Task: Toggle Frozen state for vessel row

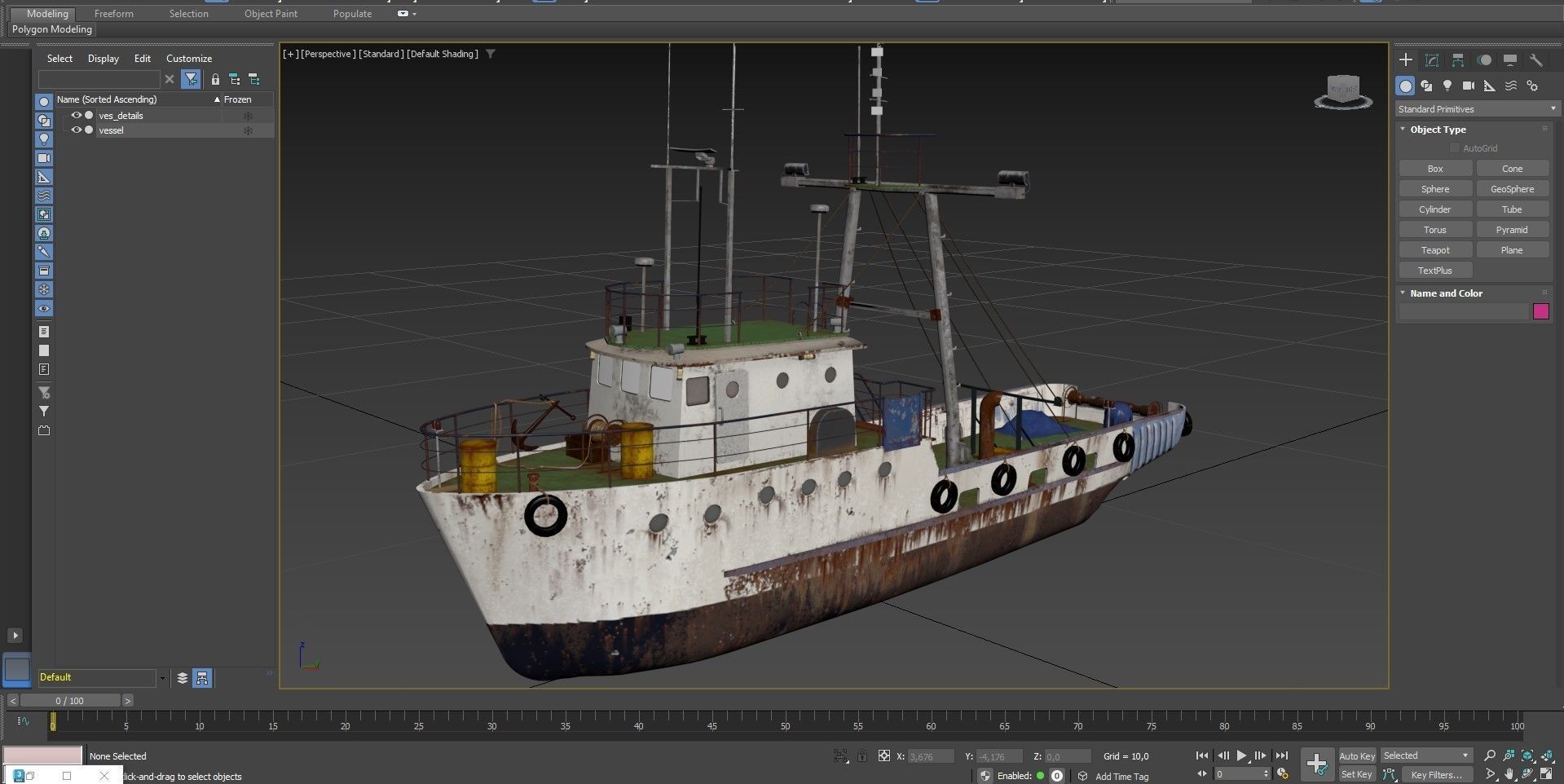Action: 249,130
